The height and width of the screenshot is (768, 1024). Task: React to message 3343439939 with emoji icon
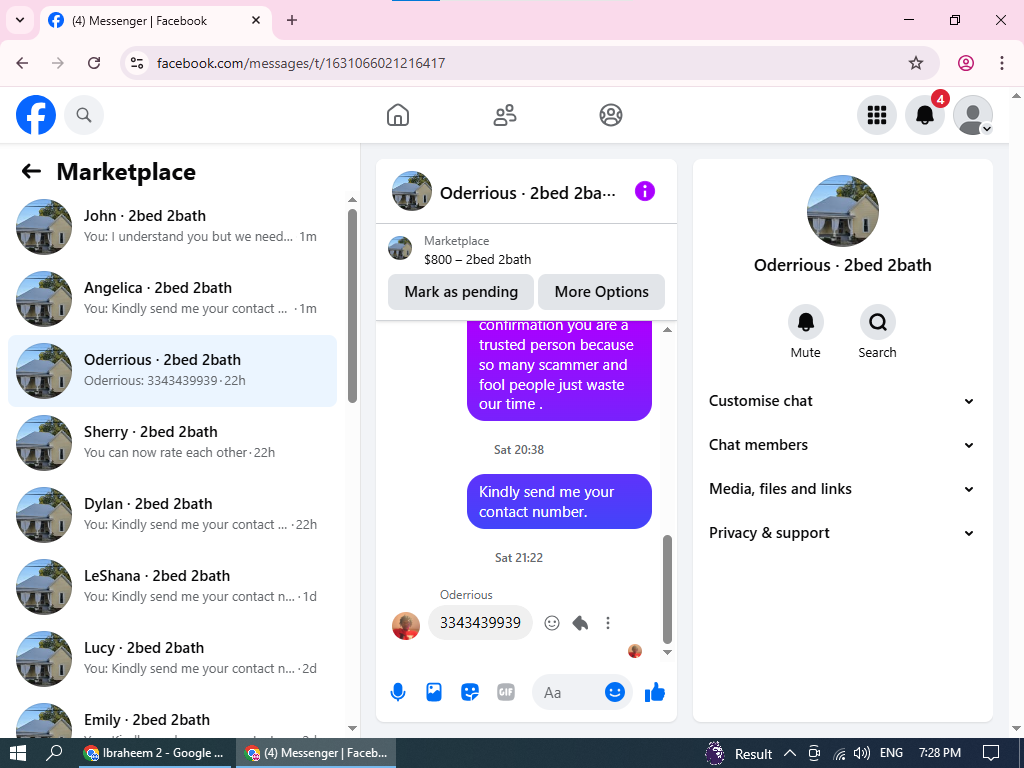[552, 623]
